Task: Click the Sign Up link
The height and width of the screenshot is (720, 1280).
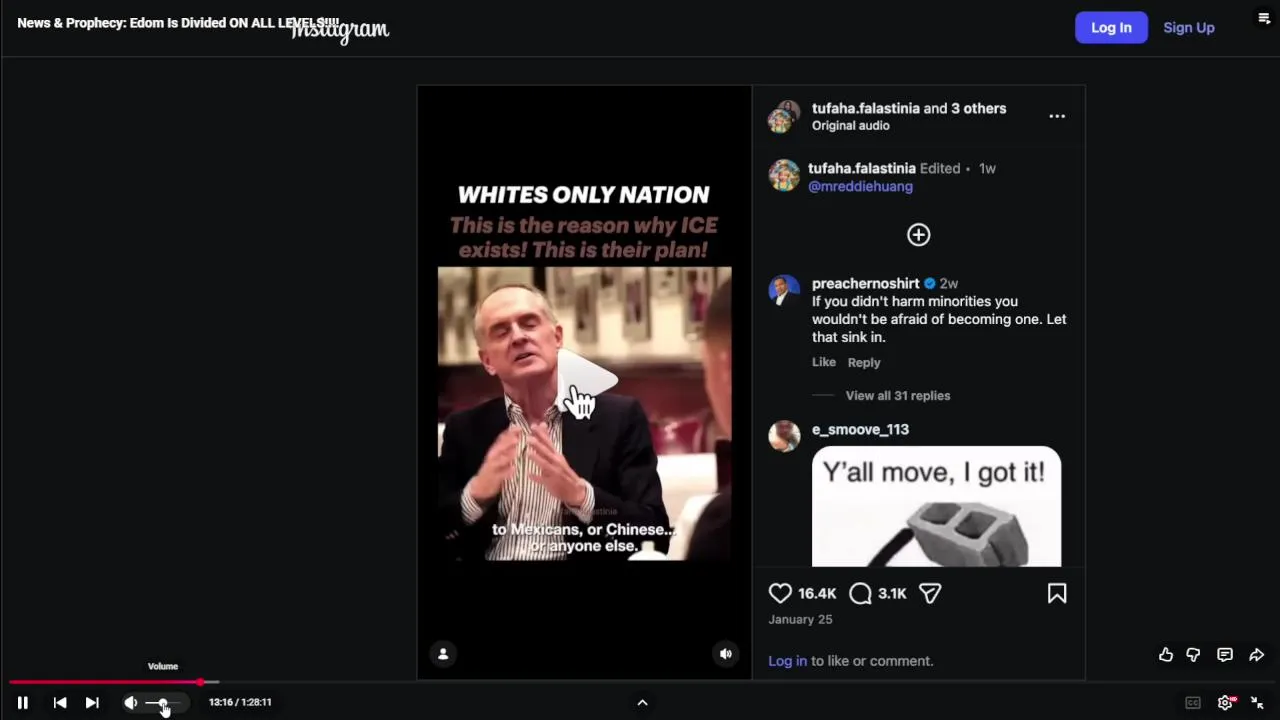Action: tap(1189, 28)
